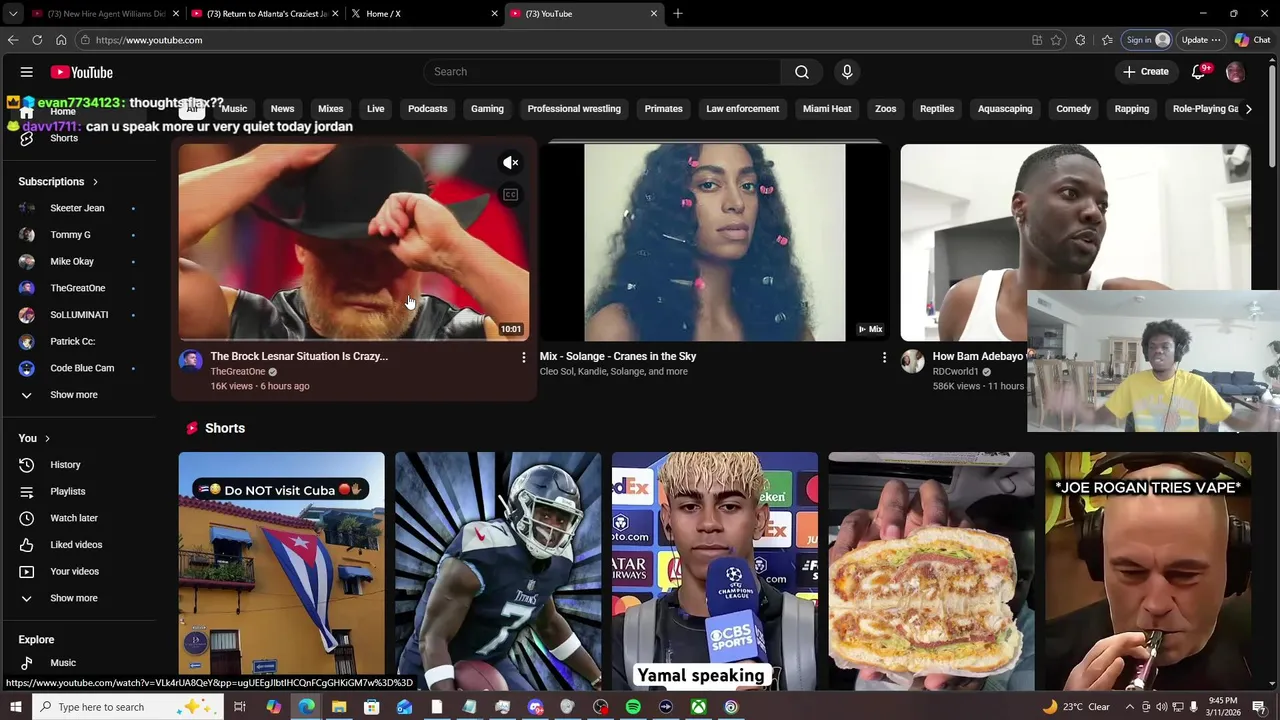1280x720 pixels.
Task: Select the Music category chip
Action: 234,109
